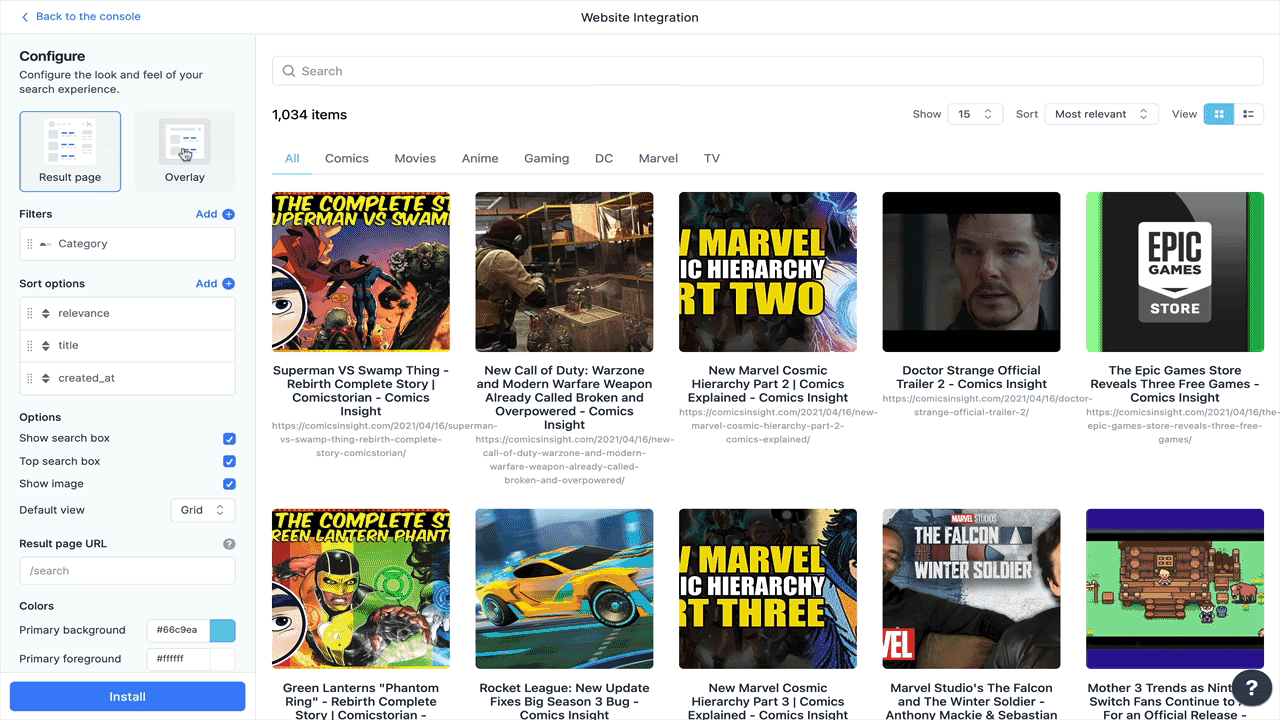
Task: Click the Primary foreground color swatch
Action: tap(222, 659)
